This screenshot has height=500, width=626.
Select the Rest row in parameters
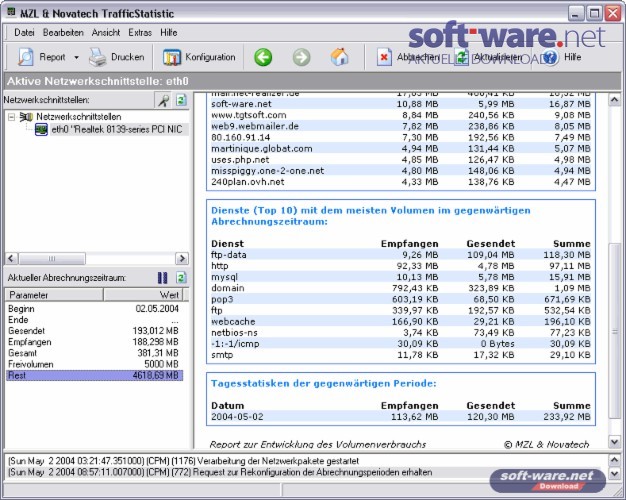tap(95, 375)
